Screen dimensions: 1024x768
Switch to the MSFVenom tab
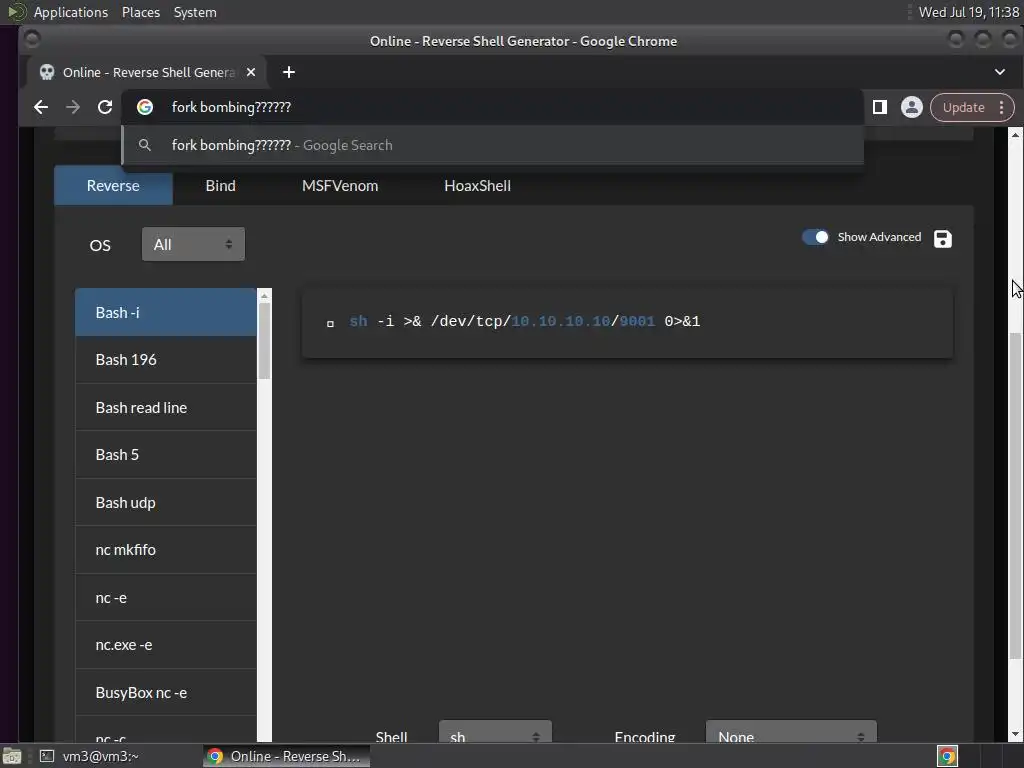[x=340, y=185]
